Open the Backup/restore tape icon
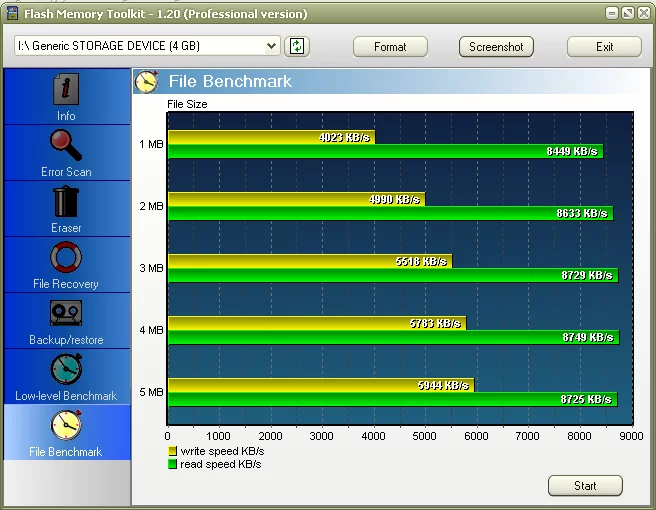The image size is (656, 510). pos(66,313)
